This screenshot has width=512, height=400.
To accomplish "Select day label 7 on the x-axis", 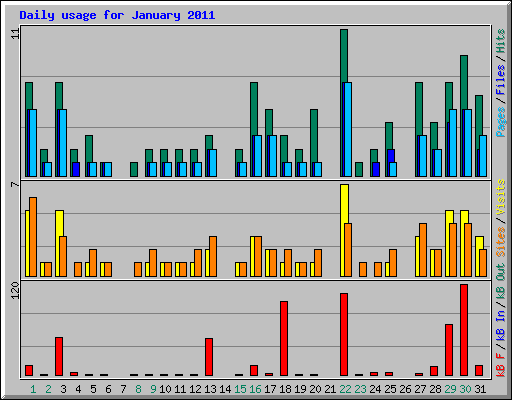I will pos(123,389).
